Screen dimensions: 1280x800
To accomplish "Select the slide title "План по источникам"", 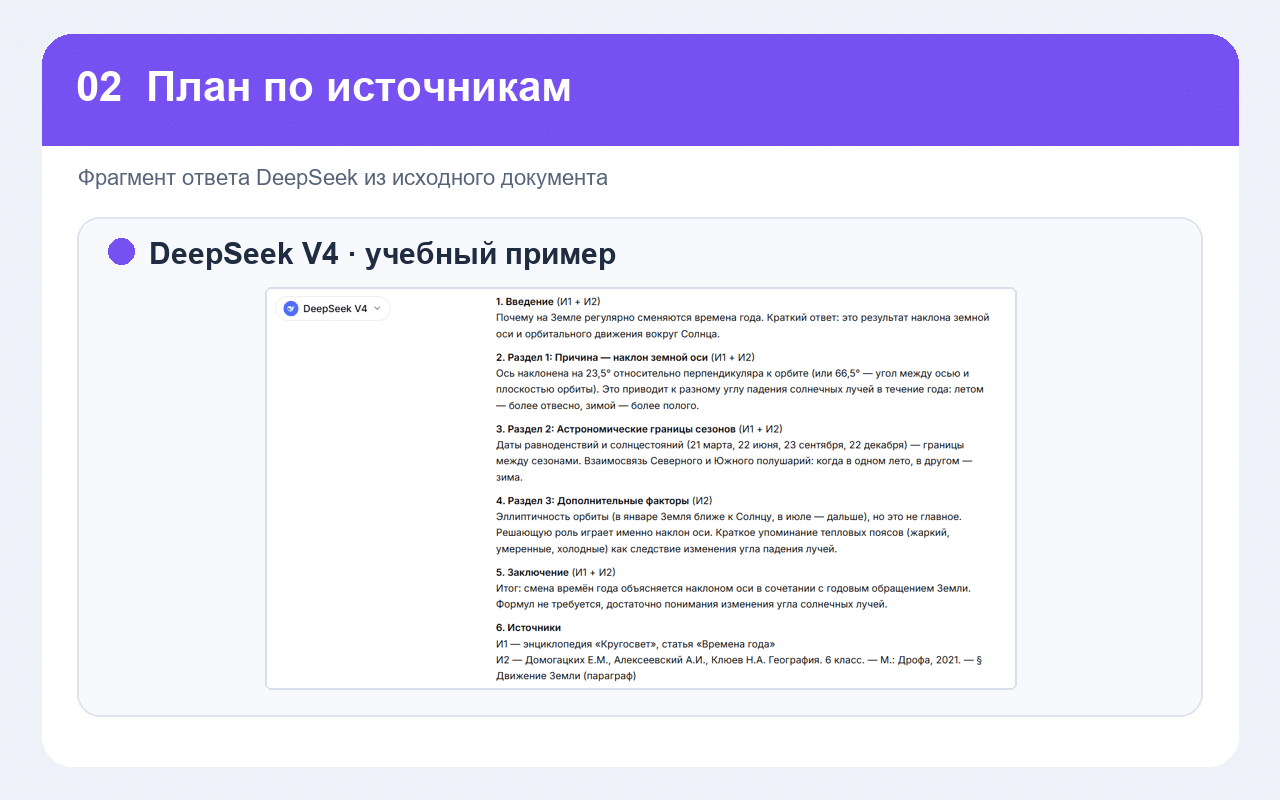I will pos(359,88).
